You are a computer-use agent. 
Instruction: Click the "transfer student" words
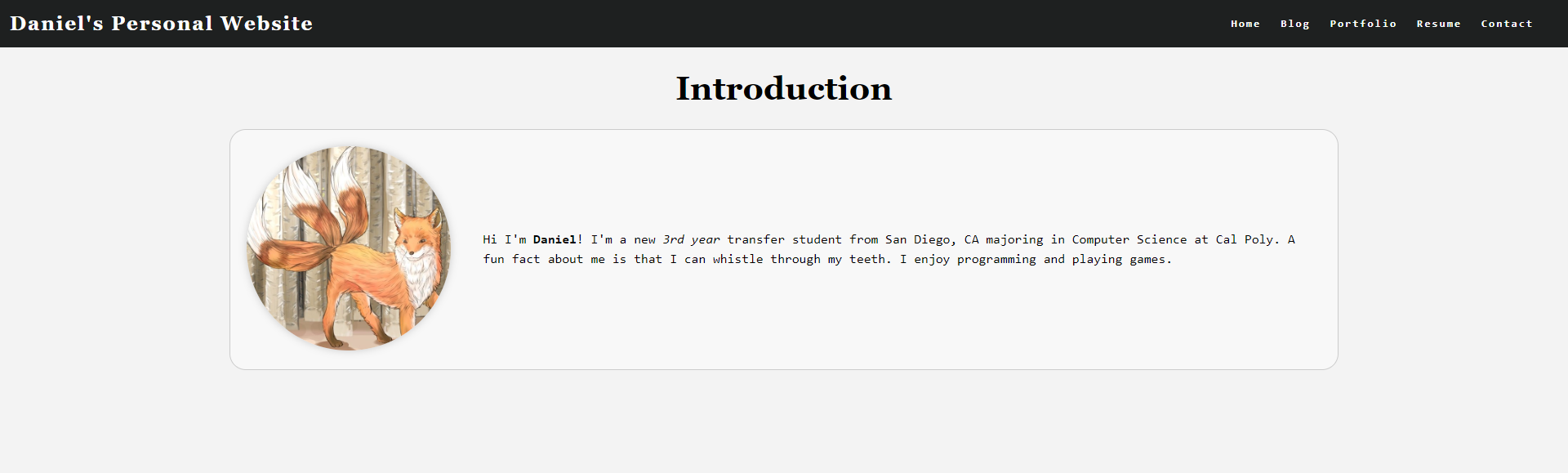tap(784, 239)
